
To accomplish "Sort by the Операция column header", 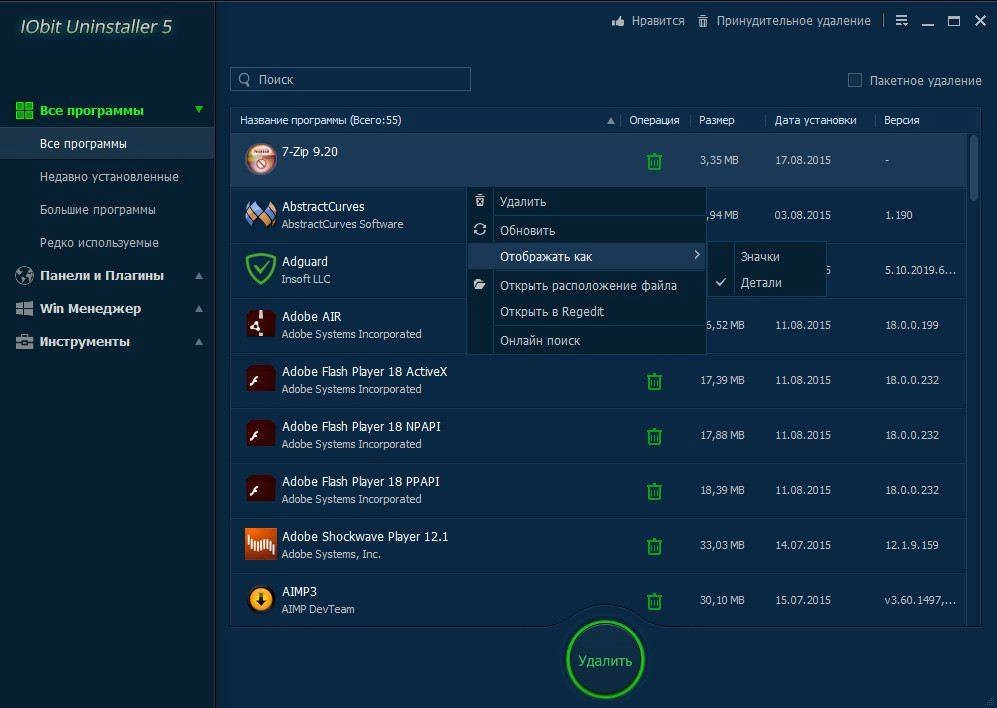I will [x=654, y=120].
